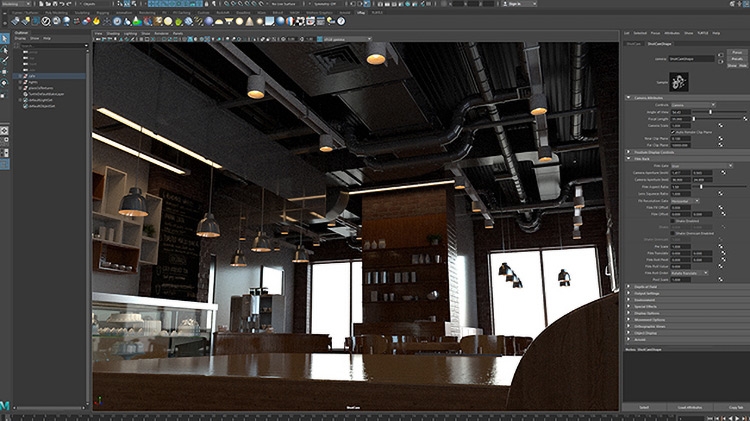
Task: Open the viewport Panels menu
Action: (x=178, y=33)
